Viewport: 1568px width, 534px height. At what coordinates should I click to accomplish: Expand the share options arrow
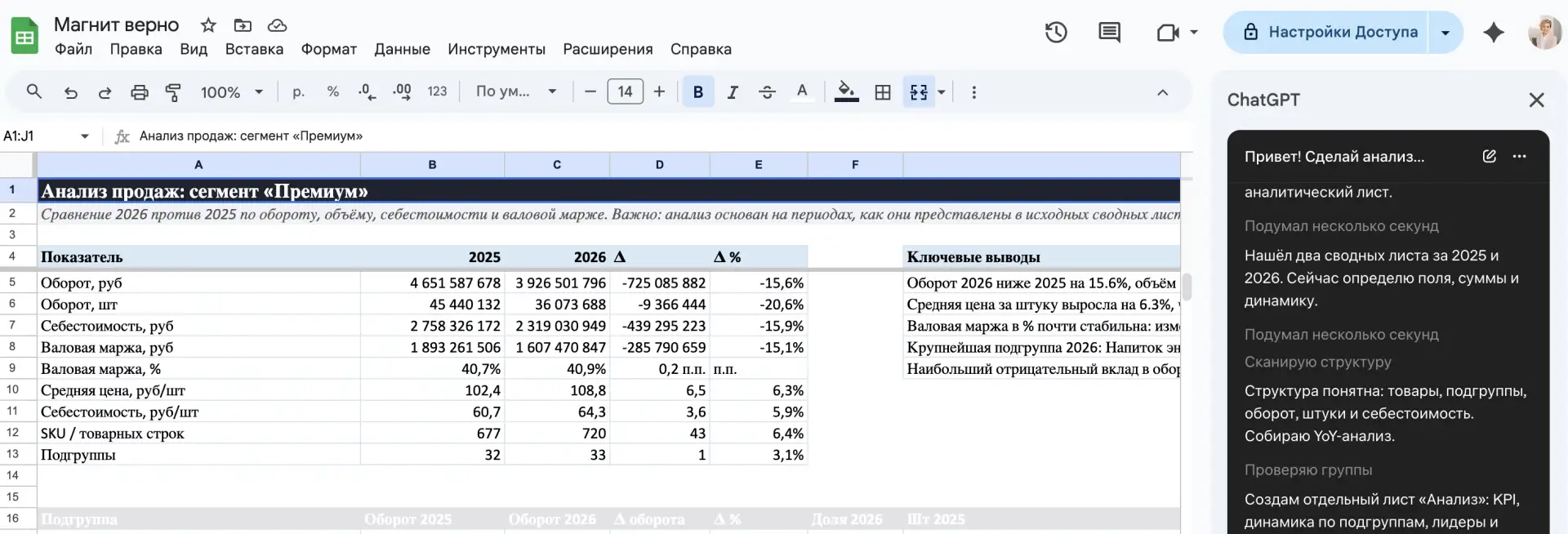[1445, 33]
